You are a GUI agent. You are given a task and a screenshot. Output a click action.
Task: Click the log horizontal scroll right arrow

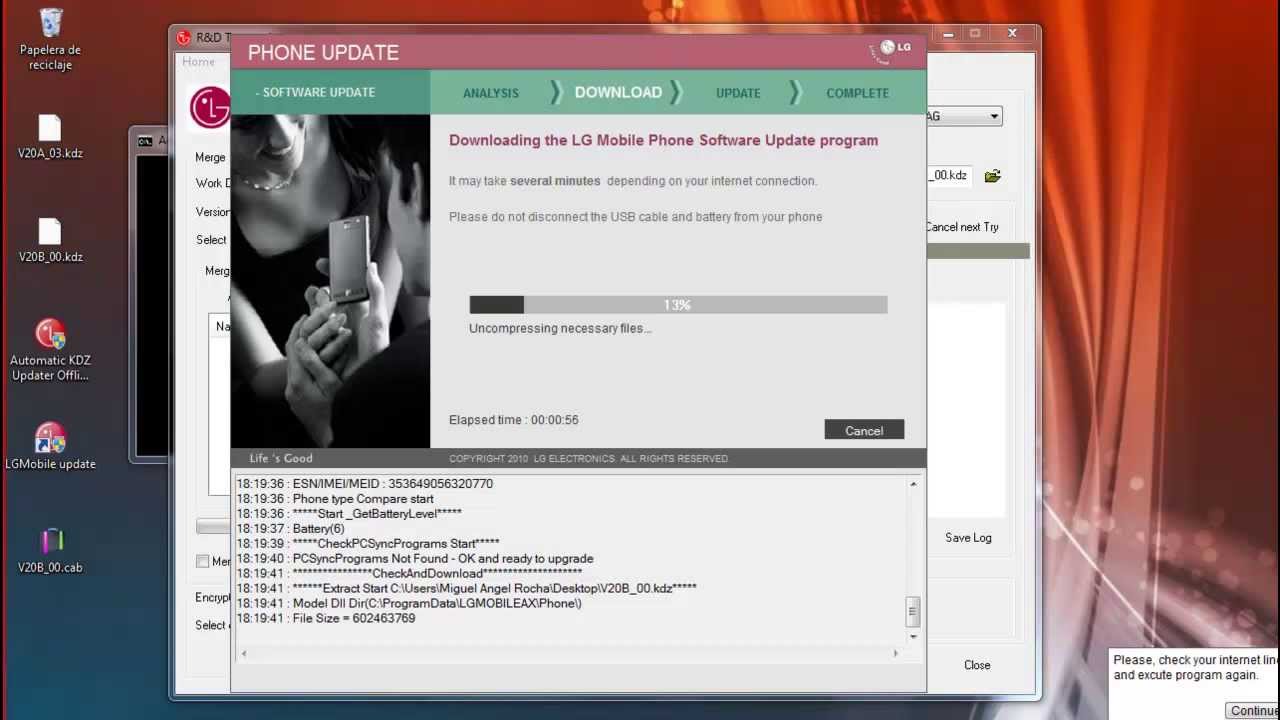895,653
